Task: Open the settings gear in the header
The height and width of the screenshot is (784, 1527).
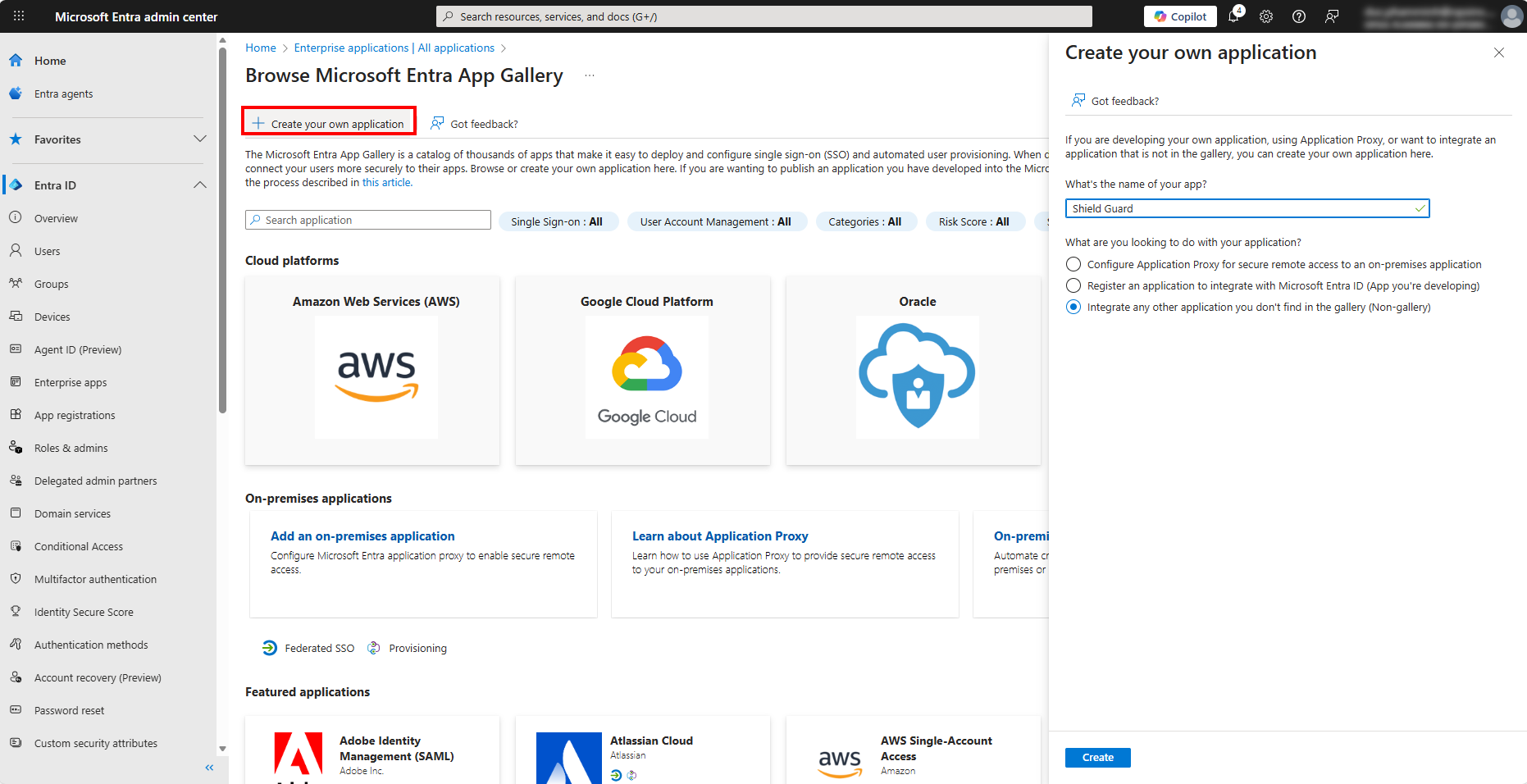Action: point(1266,16)
